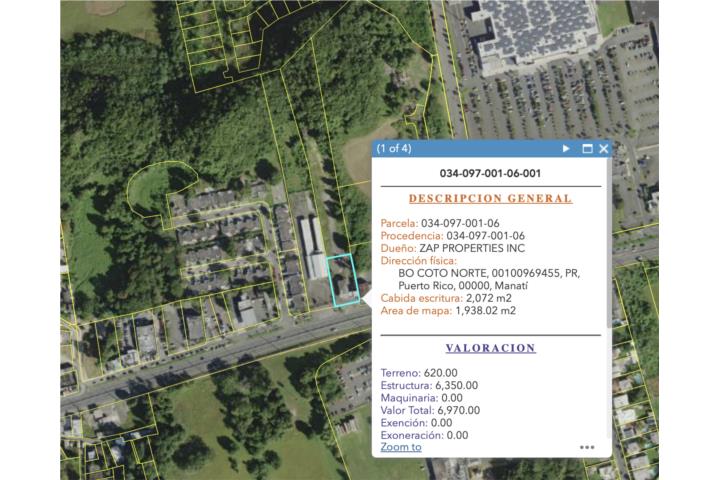
Task: Click owner name ZAP PROPERTIES INC
Action: [472, 248]
